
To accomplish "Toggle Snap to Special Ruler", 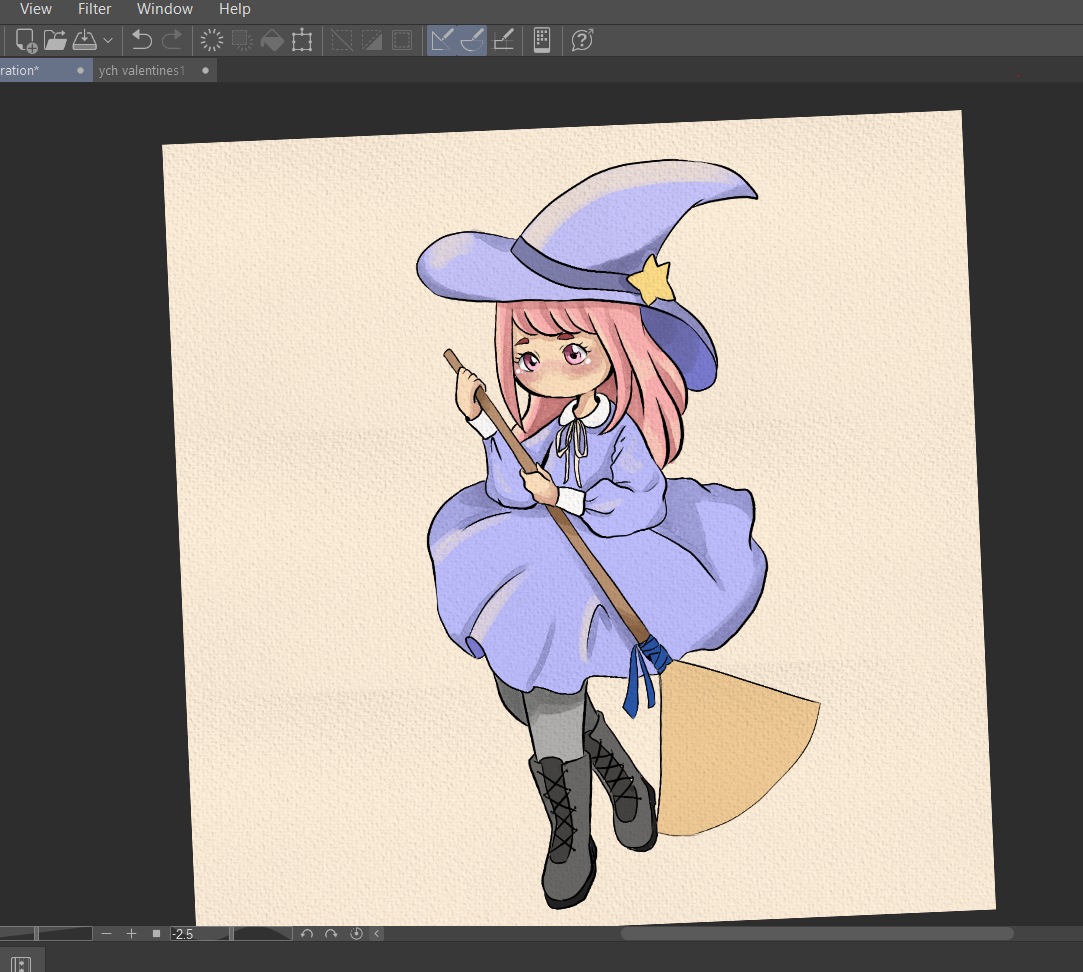I will 472,41.
